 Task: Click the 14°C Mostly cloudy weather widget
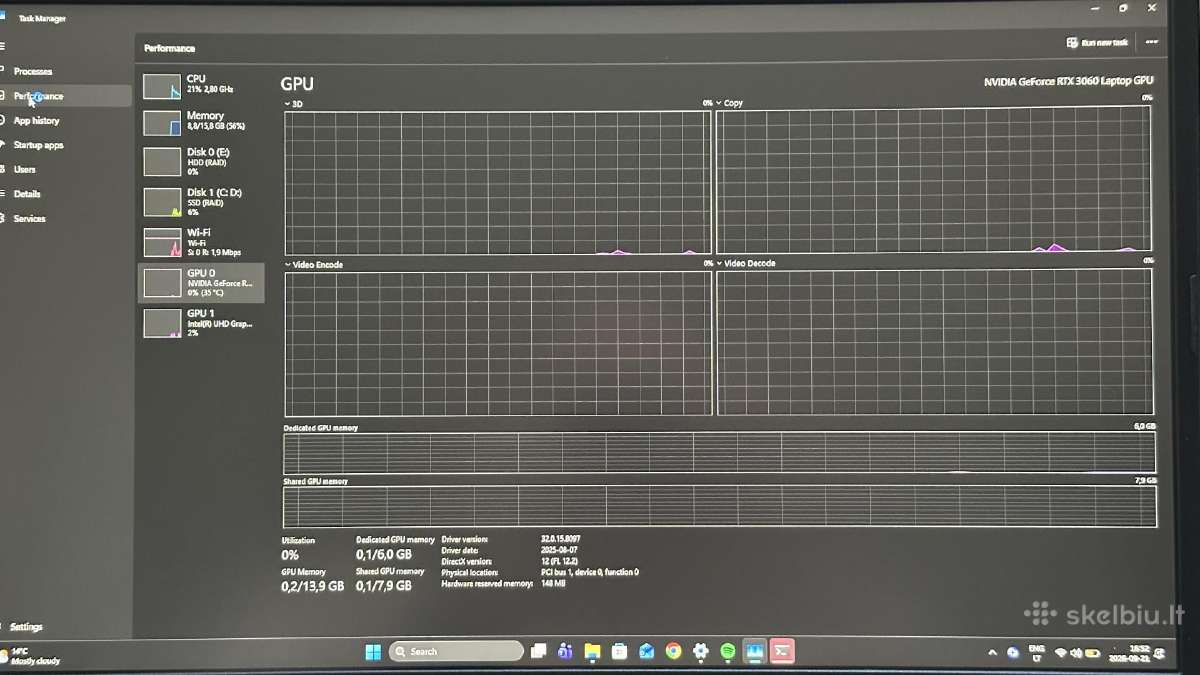33,656
